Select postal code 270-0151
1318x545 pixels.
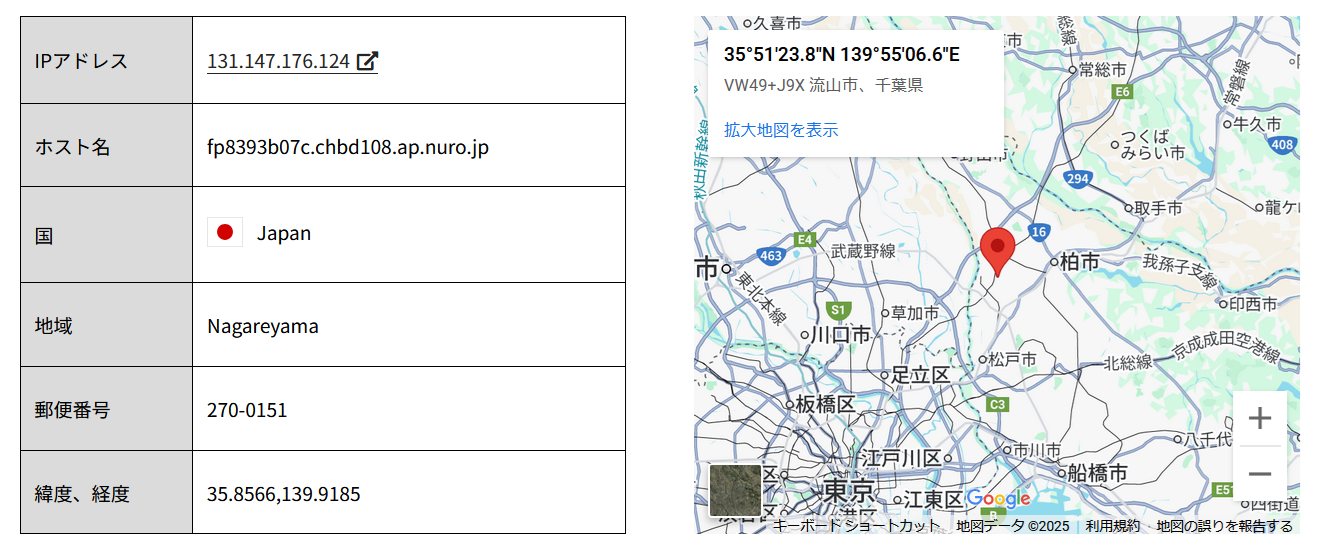tap(247, 410)
